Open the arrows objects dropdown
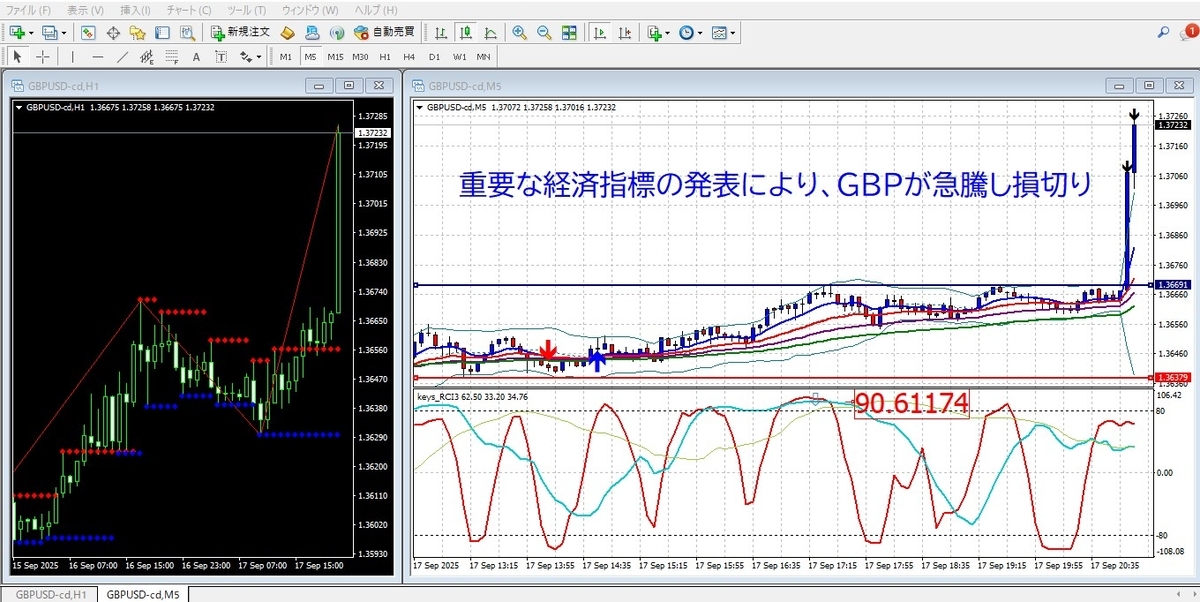This screenshot has width=1200, height=602. pyautogui.click(x=250, y=57)
